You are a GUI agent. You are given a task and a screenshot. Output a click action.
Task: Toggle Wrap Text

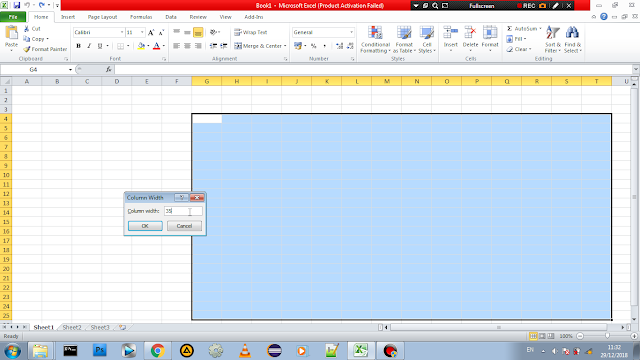251,32
